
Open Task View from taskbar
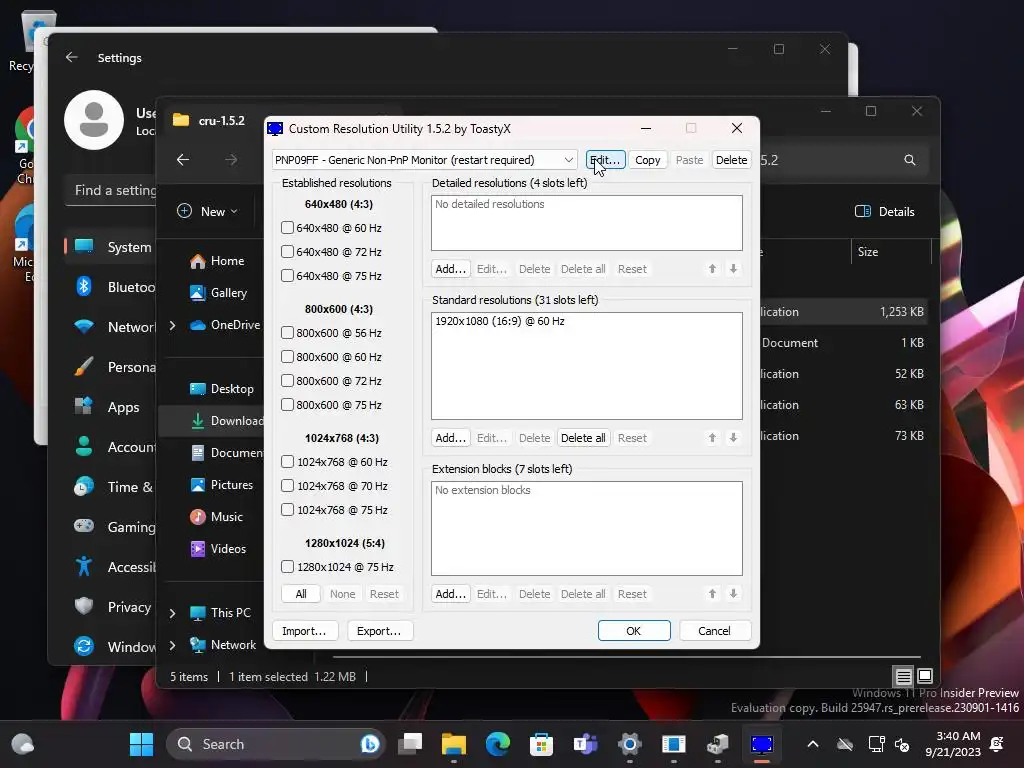[x=410, y=744]
